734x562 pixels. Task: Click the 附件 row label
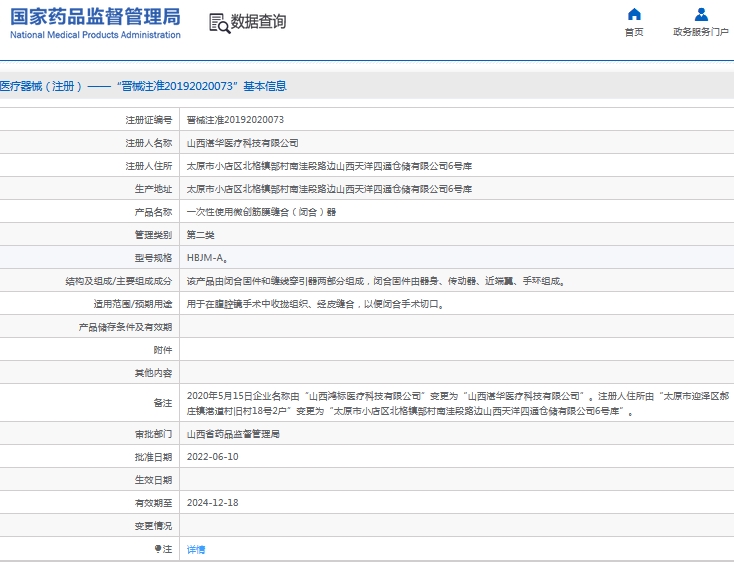click(x=162, y=350)
